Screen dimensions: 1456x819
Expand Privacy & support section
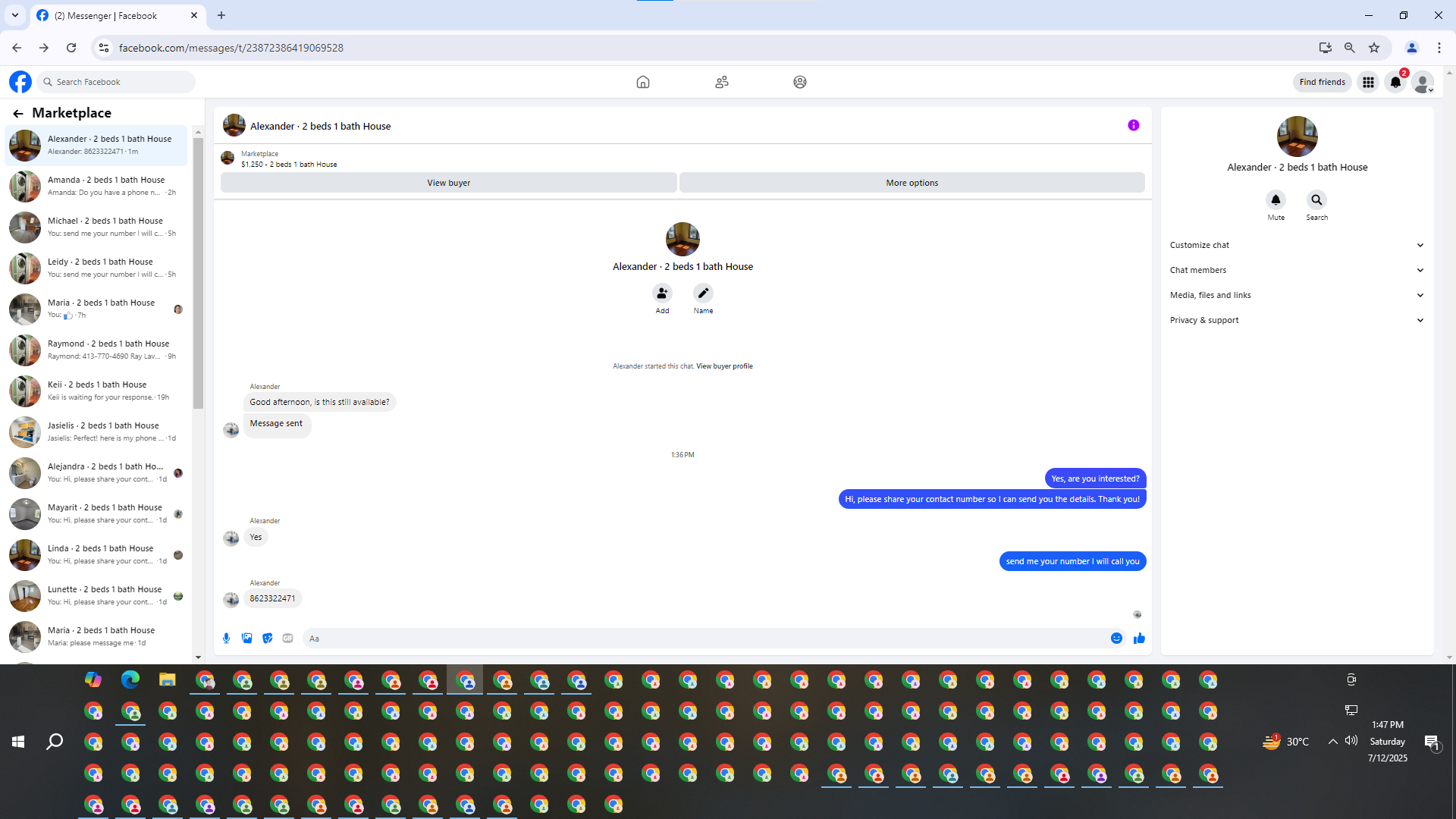[1297, 320]
